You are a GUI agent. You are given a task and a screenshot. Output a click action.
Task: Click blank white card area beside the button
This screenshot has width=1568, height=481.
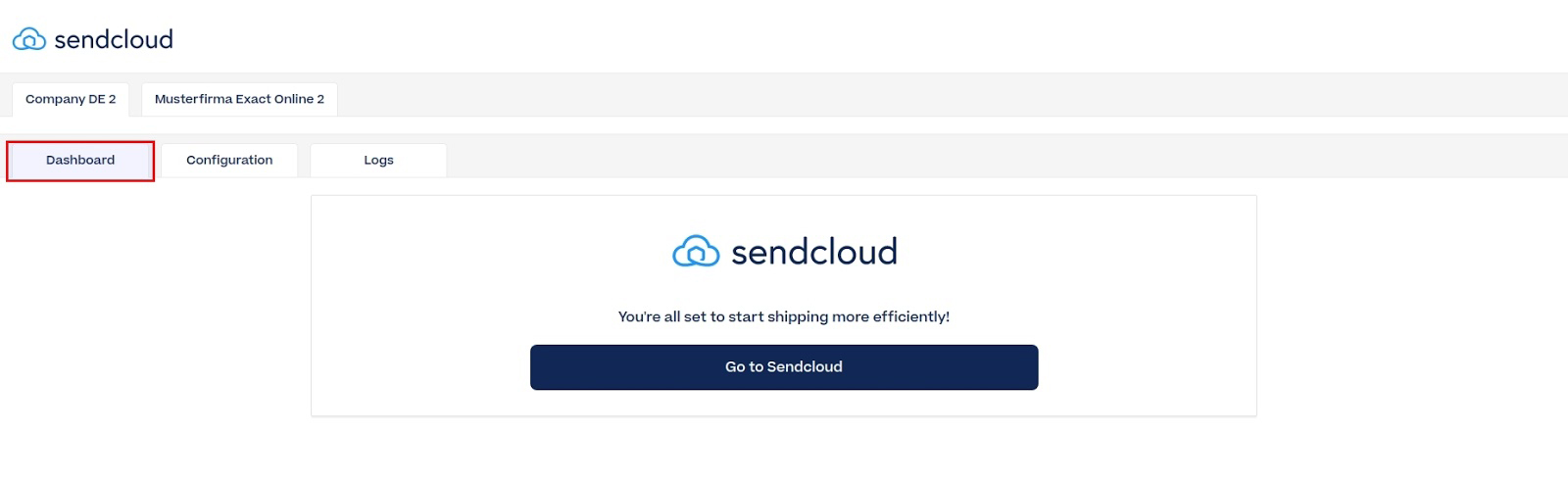tap(1147, 367)
